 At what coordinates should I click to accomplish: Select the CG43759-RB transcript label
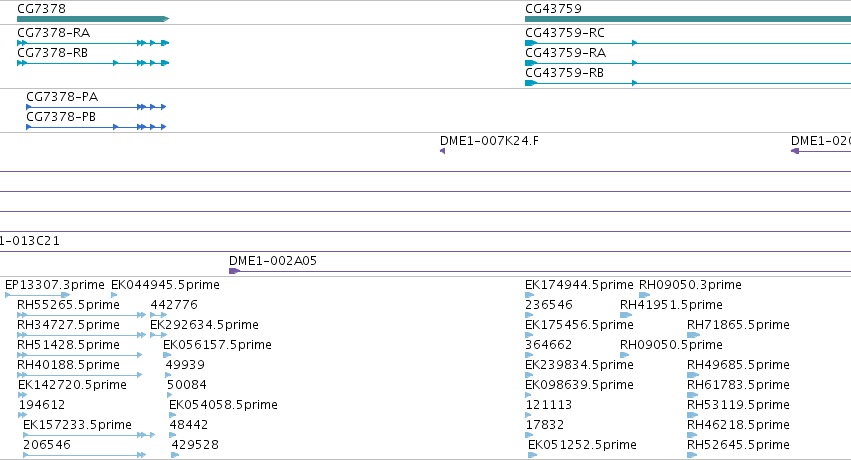[x=564, y=73]
